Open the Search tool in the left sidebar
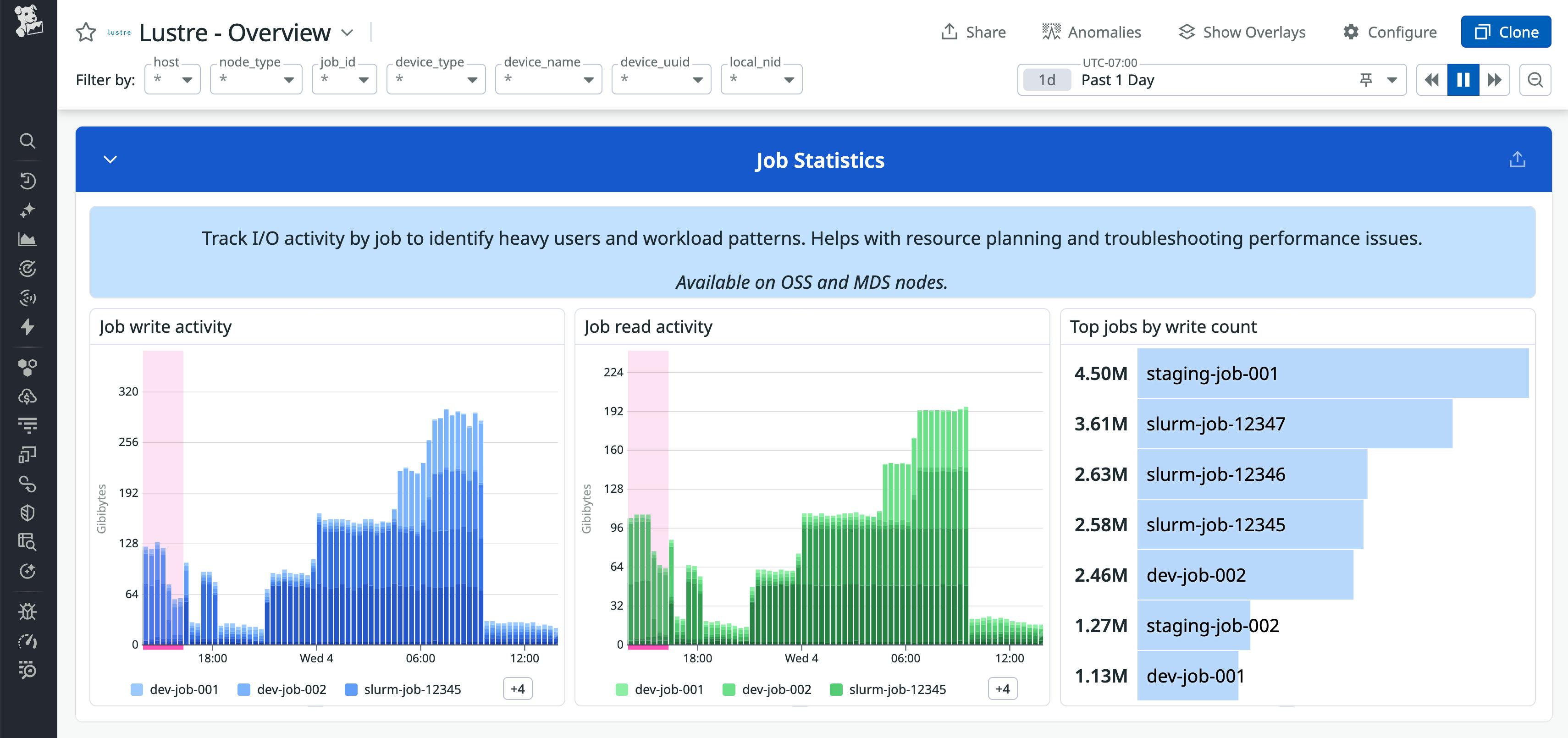 click(x=28, y=141)
